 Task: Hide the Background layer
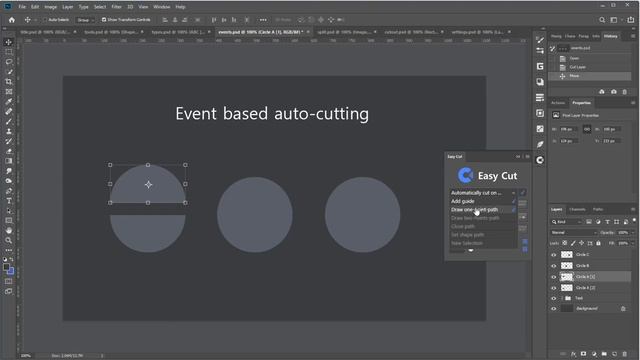[553, 309]
